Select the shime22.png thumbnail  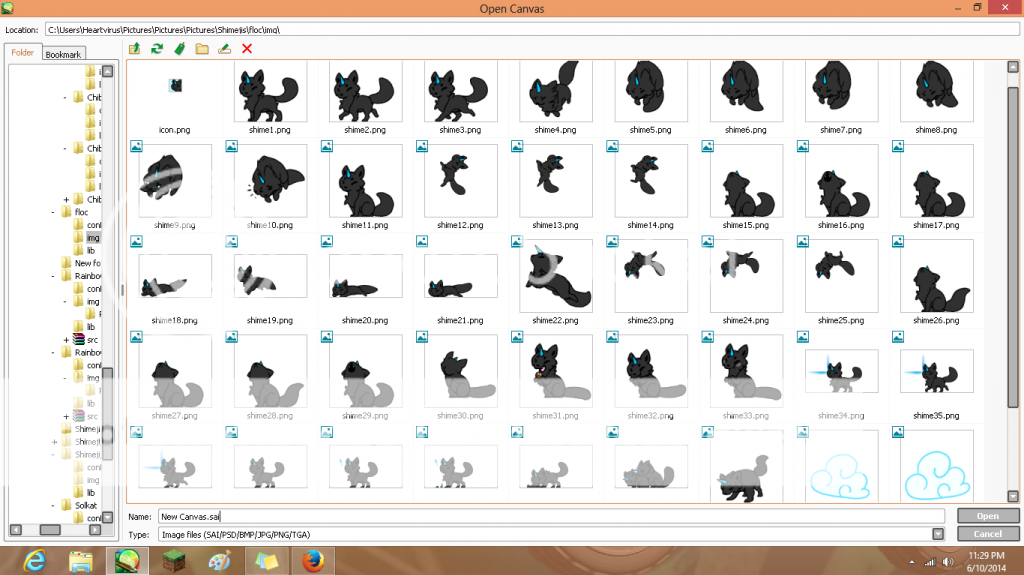tap(554, 276)
